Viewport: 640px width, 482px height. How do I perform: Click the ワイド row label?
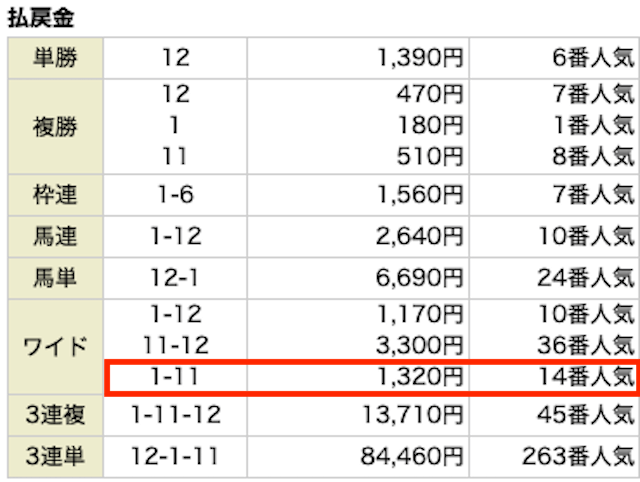point(55,347)
